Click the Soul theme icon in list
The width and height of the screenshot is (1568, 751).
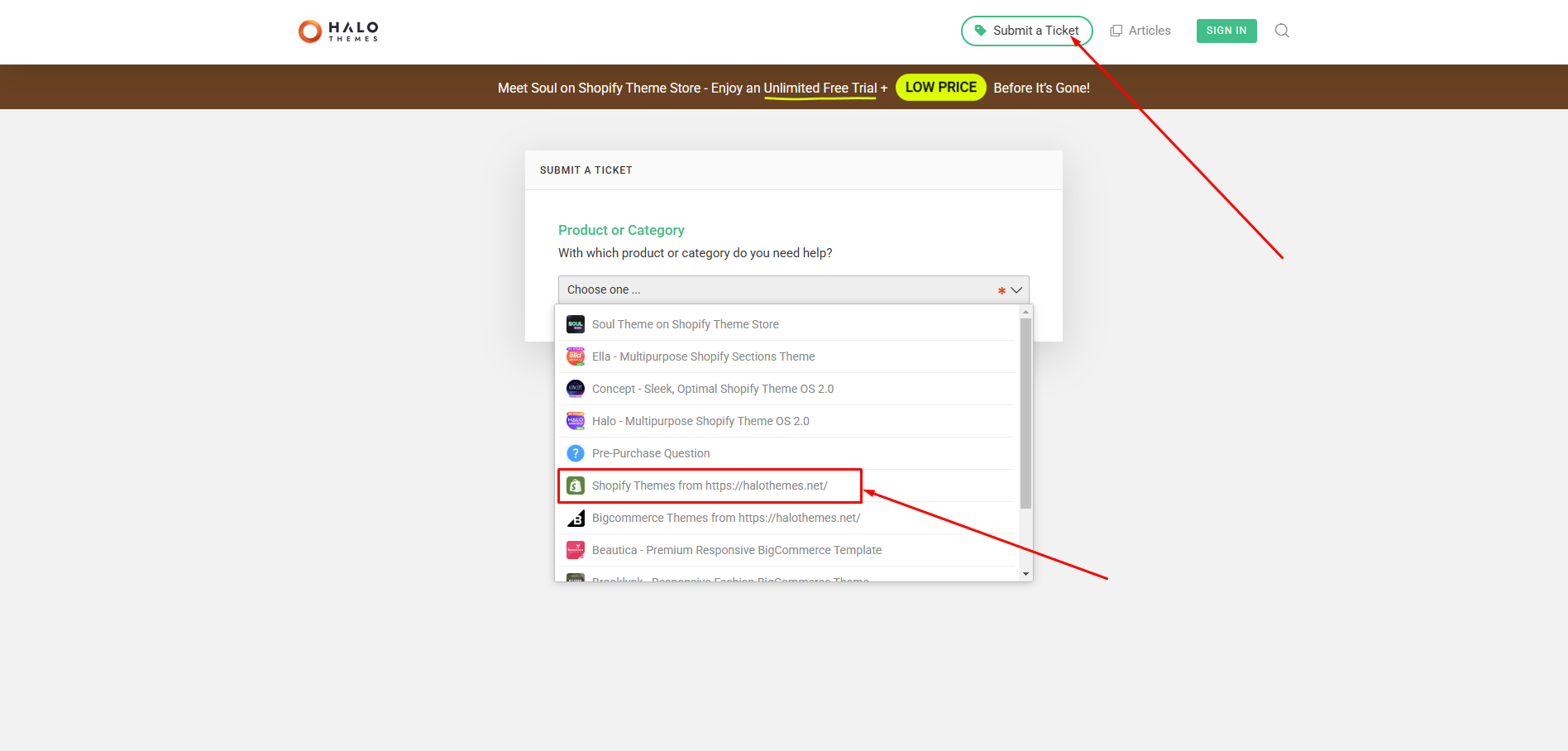[576, 324]
